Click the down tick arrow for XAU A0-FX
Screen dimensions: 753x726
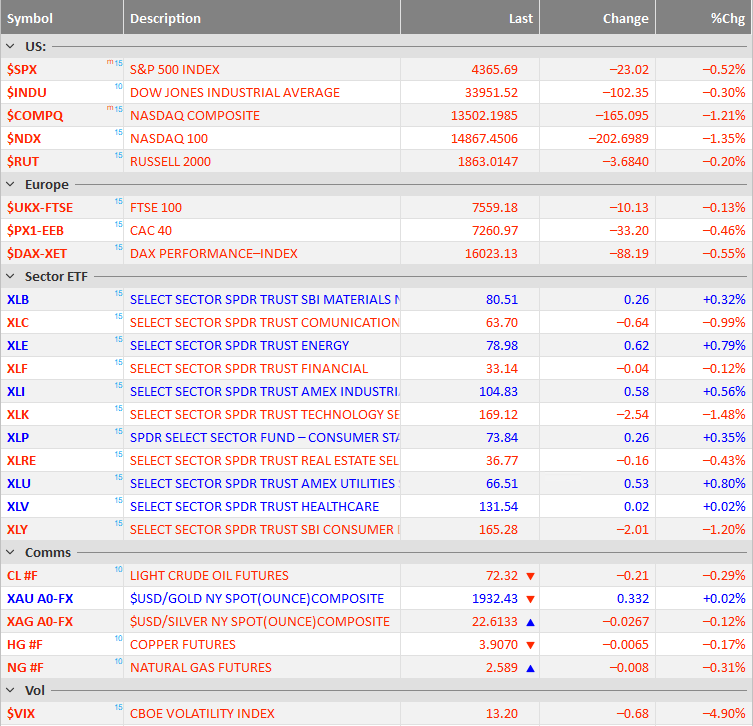point(530,599)
